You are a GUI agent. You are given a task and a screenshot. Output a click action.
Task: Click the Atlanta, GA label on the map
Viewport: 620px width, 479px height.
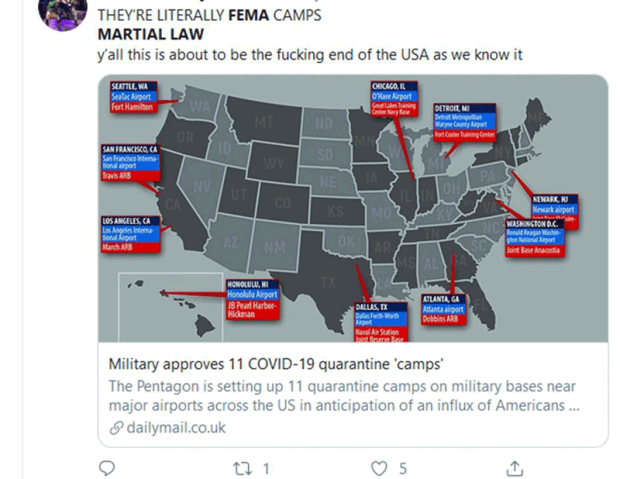[x=440, y=299]
